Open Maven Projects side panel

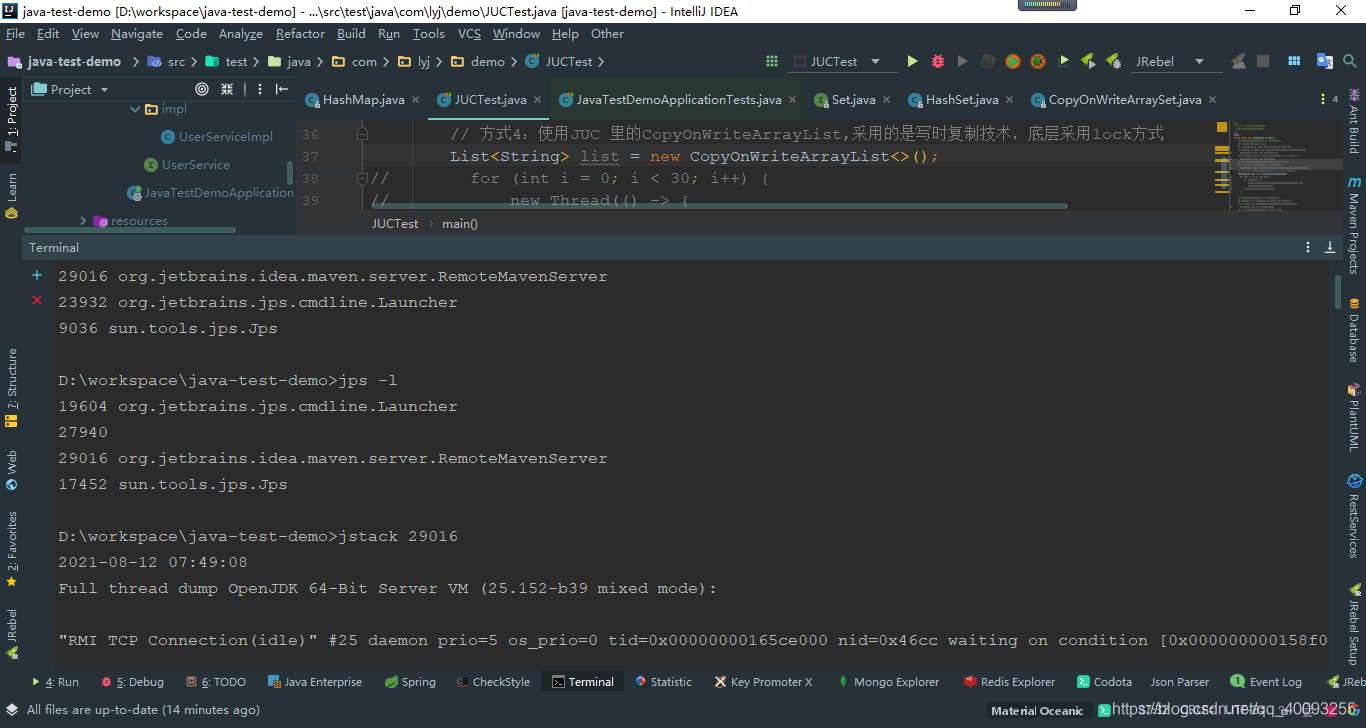click(x=1355, y=225)
